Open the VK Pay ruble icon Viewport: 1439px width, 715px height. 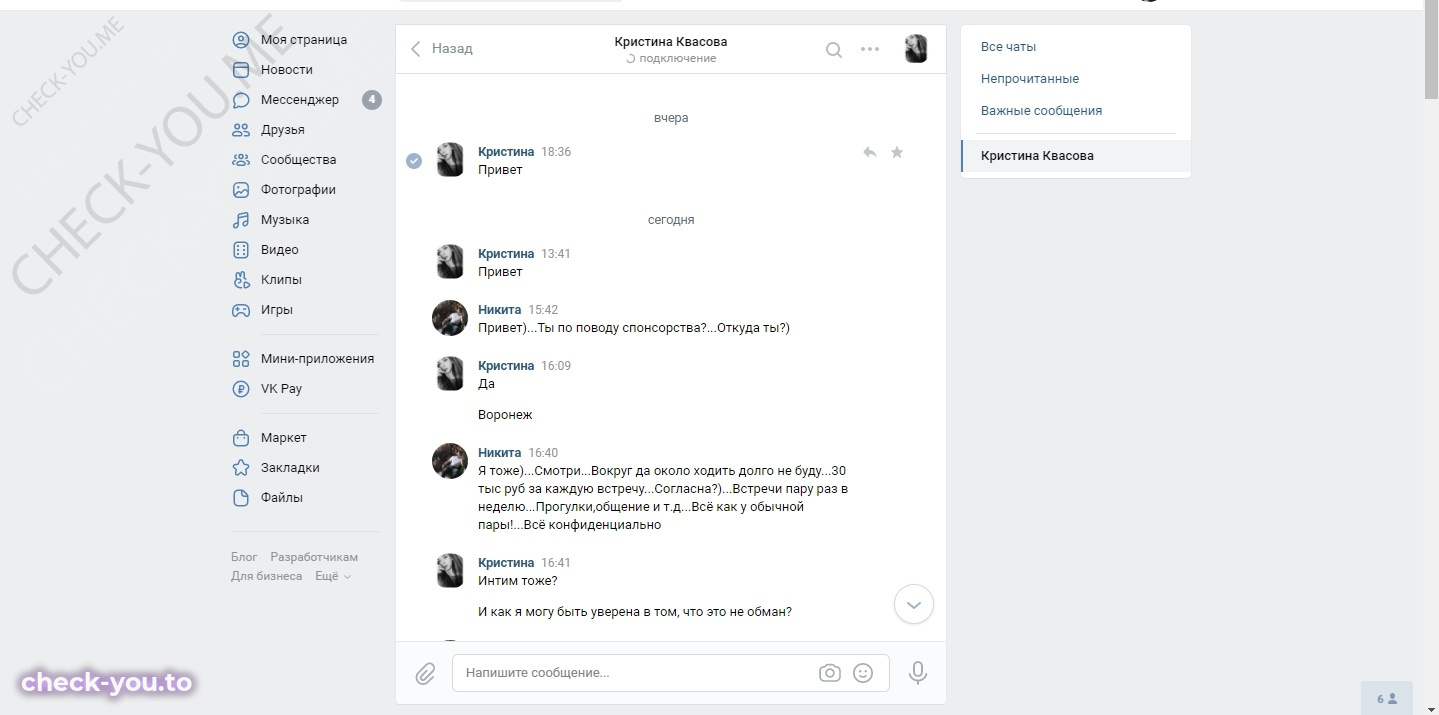(241, 389)
